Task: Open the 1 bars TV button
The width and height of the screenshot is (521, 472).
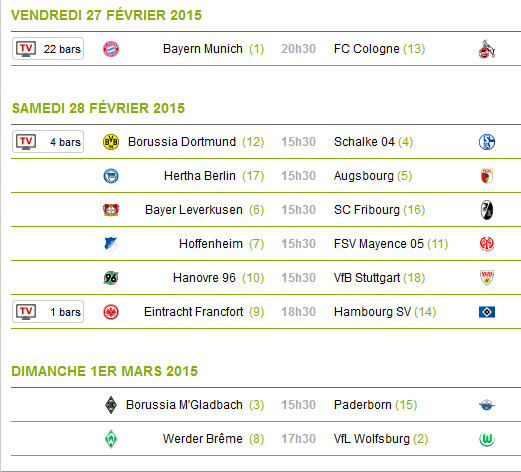Action: [48, 312]
